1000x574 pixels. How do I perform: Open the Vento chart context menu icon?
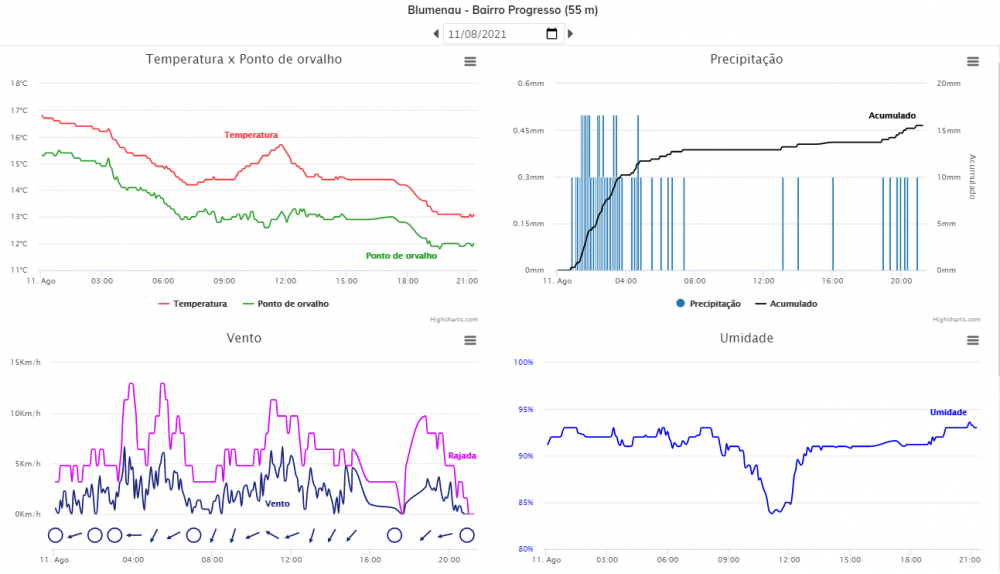click(470, 341)
